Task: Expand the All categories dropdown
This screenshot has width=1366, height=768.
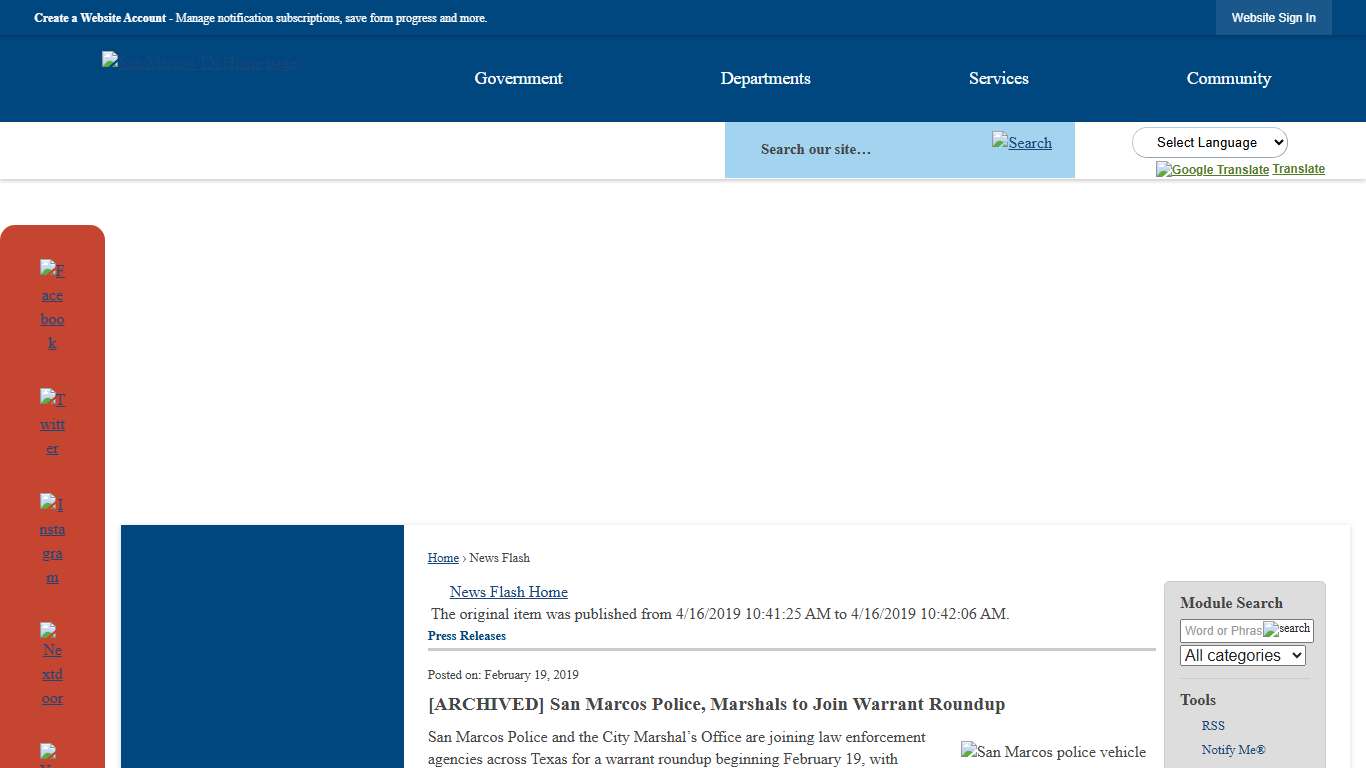Action: (1242, 656)
